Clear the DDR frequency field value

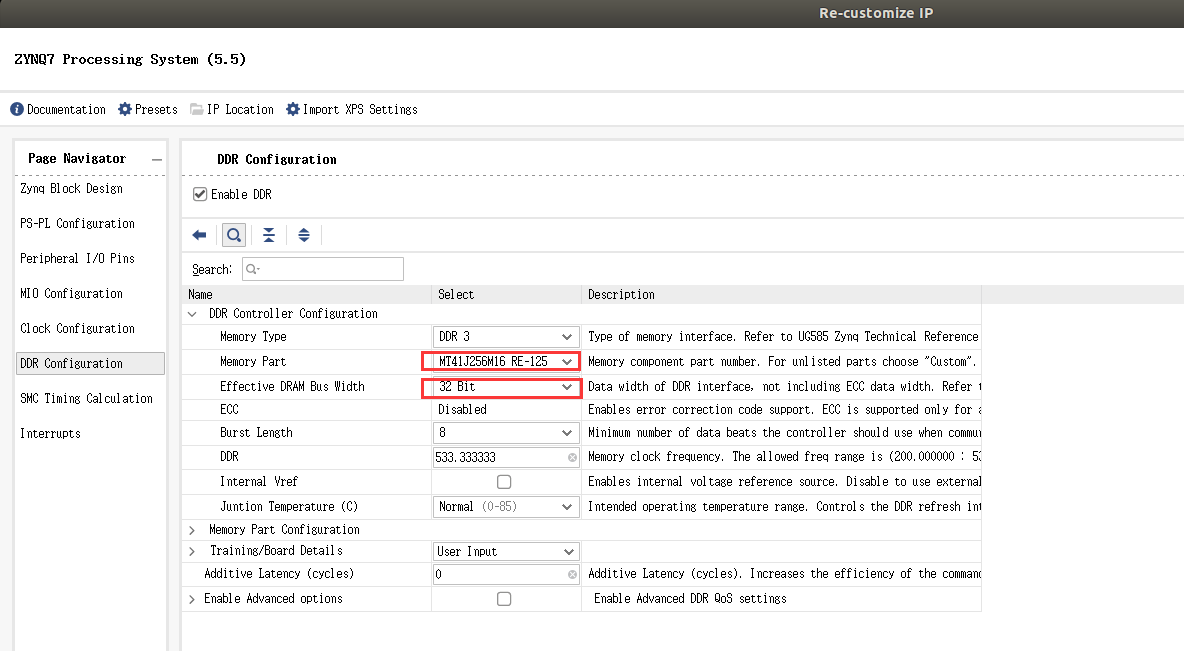coord(572,458)
